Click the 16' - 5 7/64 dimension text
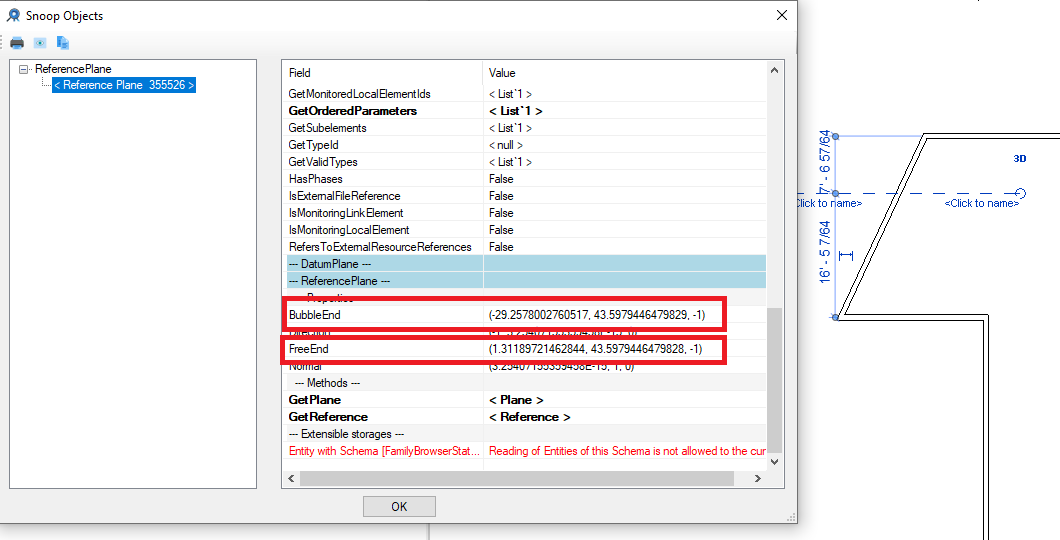Viewport: 1060px width, 540px height. (825, 253)
